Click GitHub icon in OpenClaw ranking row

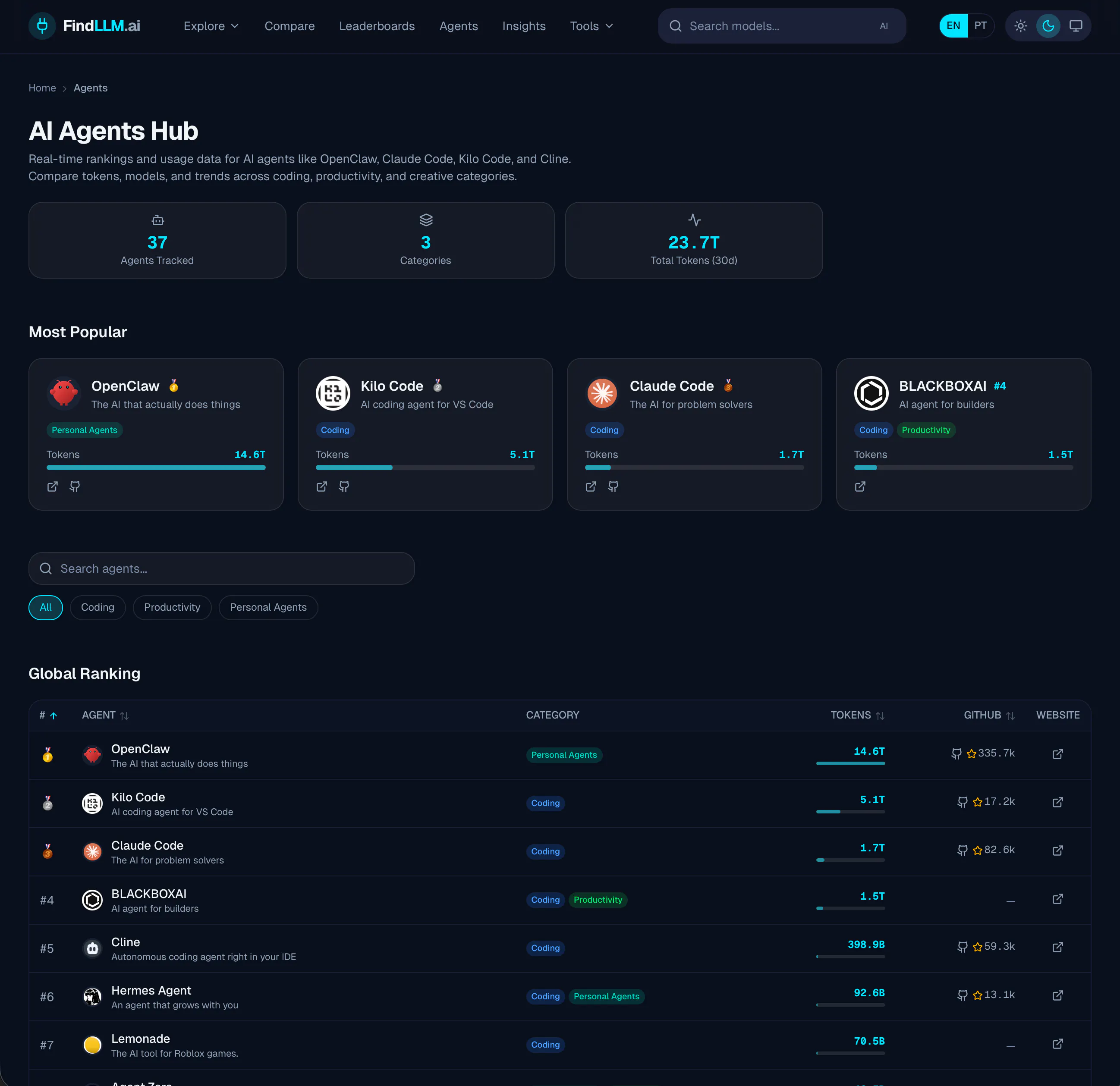click(x=956, y=754)
